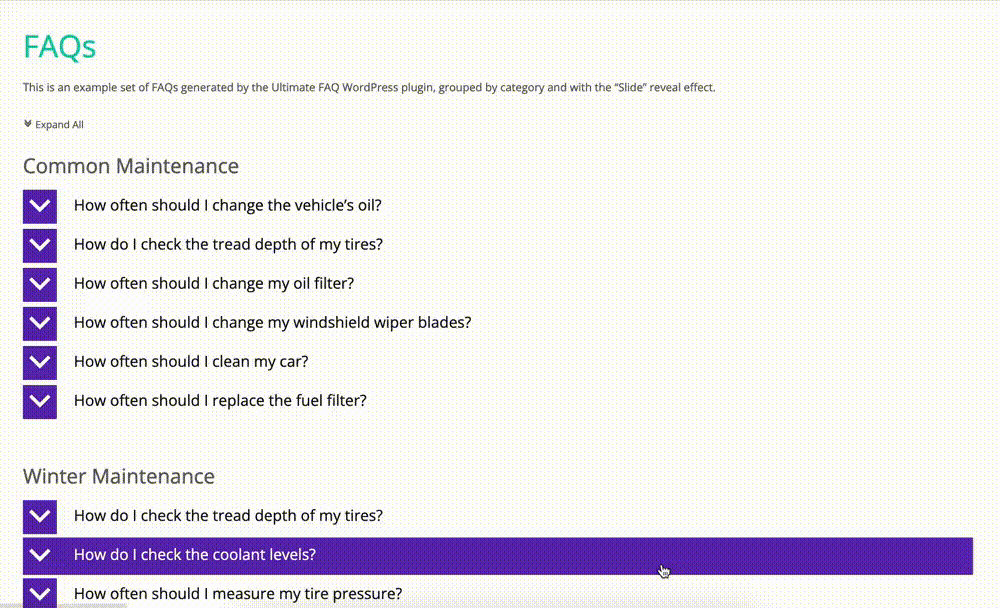The height and width of the screenshot is (608, 1000).
Task: Click chevron icon next to clean my car
Action: click(x=40, y=362)
